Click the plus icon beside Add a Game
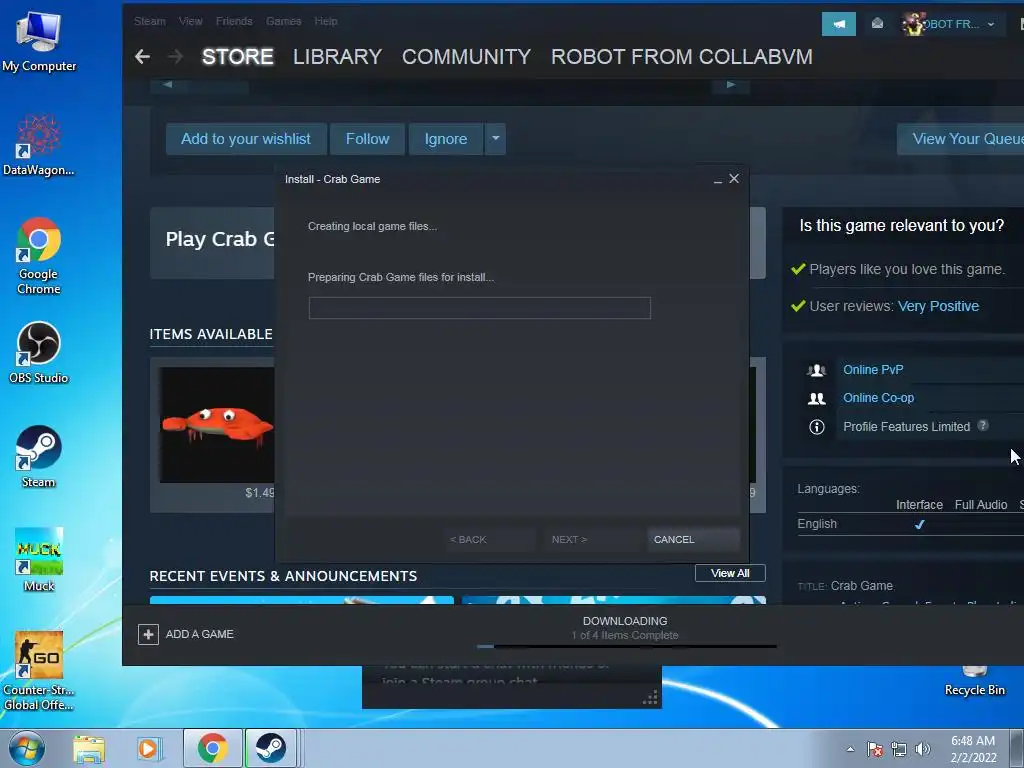The height and width of the screenshot is (768, 1024). [148, 634]
